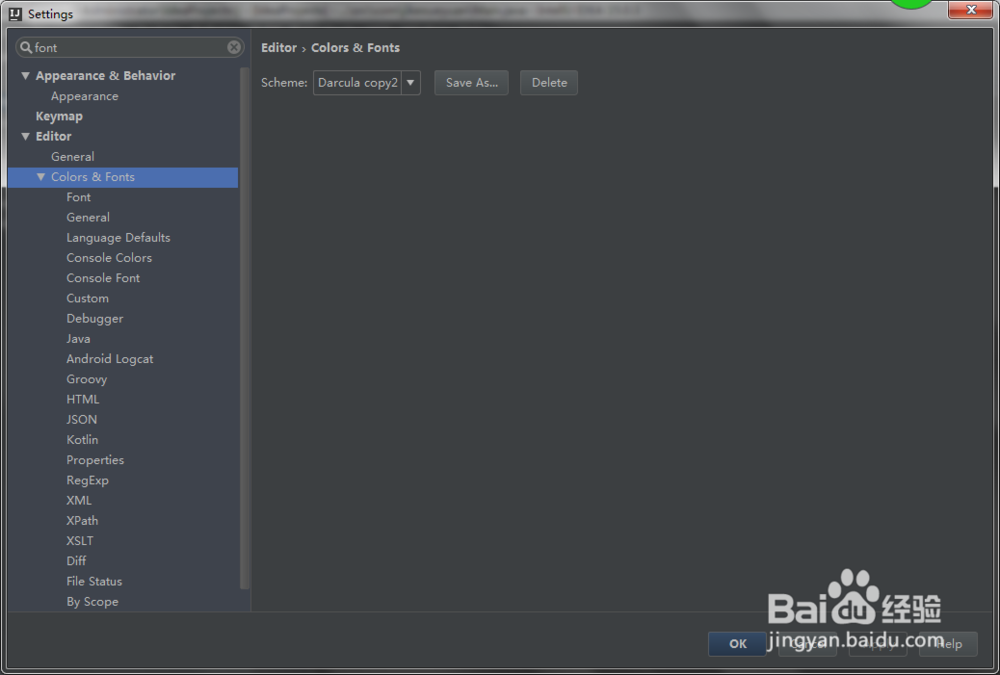Select Kotlin under Colors & Fonts
This screenshot has height=675, width=1000.
click(x=82, y=439)
